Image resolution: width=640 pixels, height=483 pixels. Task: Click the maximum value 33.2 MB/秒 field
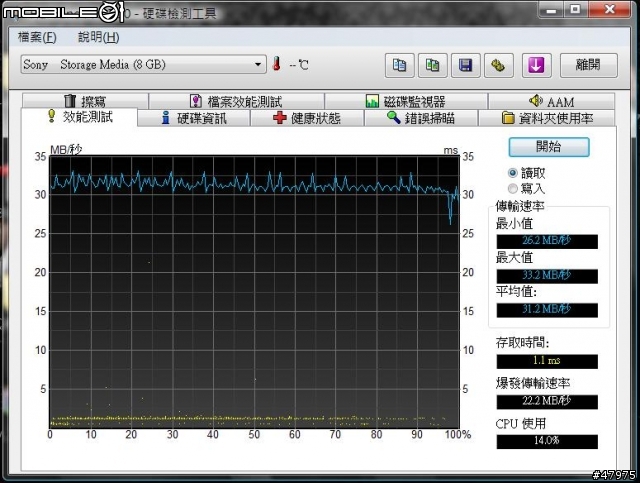[x=547, y=276]
